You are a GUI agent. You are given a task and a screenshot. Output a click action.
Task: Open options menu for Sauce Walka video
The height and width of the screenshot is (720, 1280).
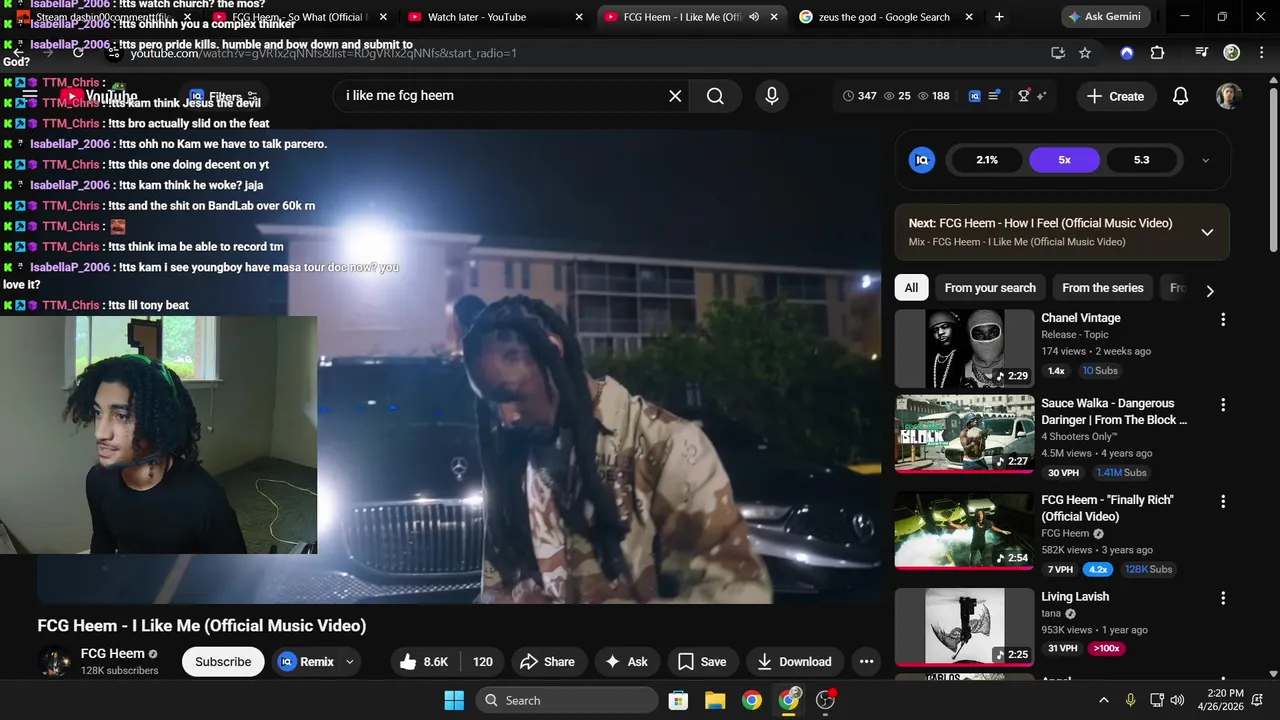(x=1222, y=405)
